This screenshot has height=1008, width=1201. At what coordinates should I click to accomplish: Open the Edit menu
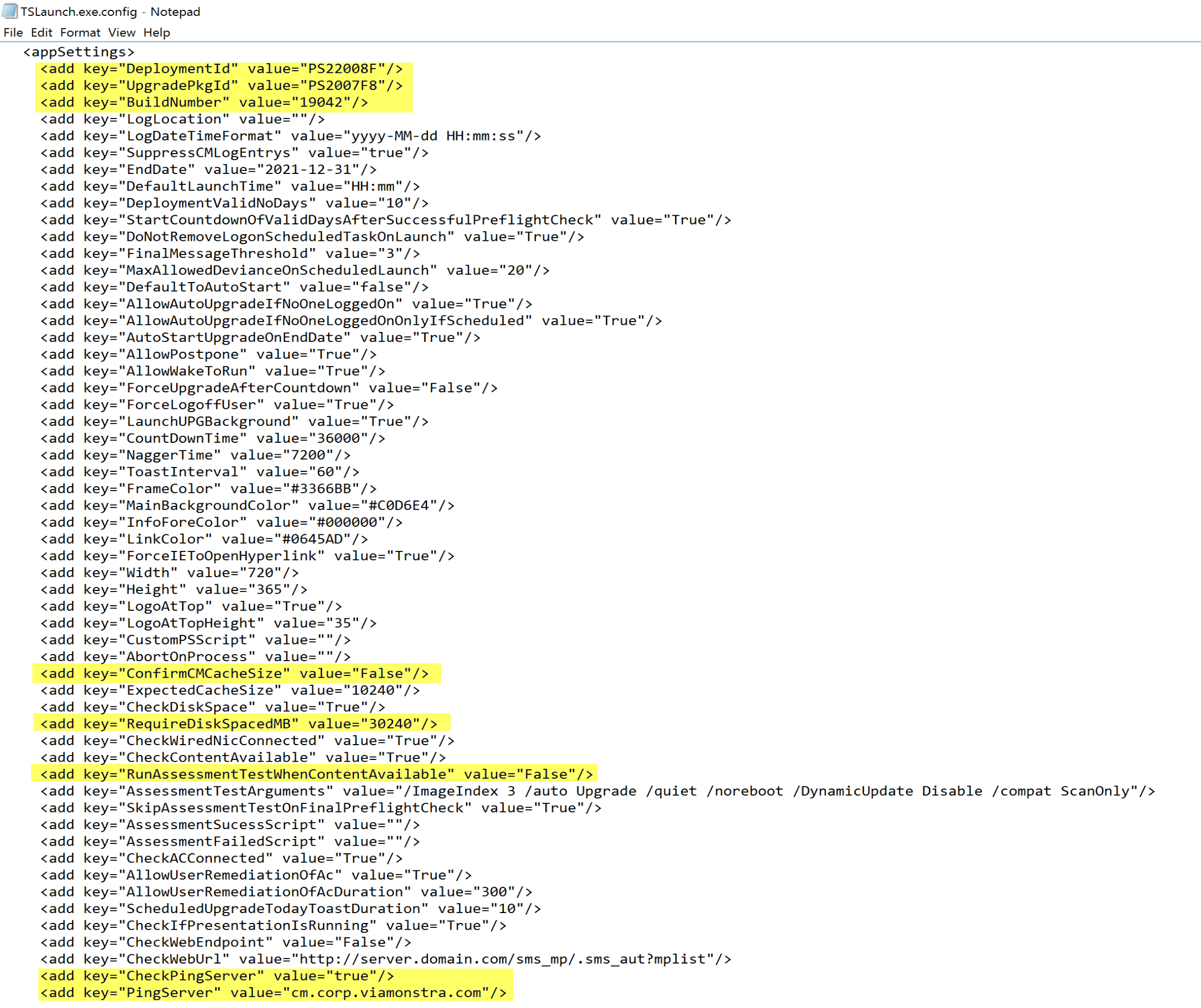[41, 32]
